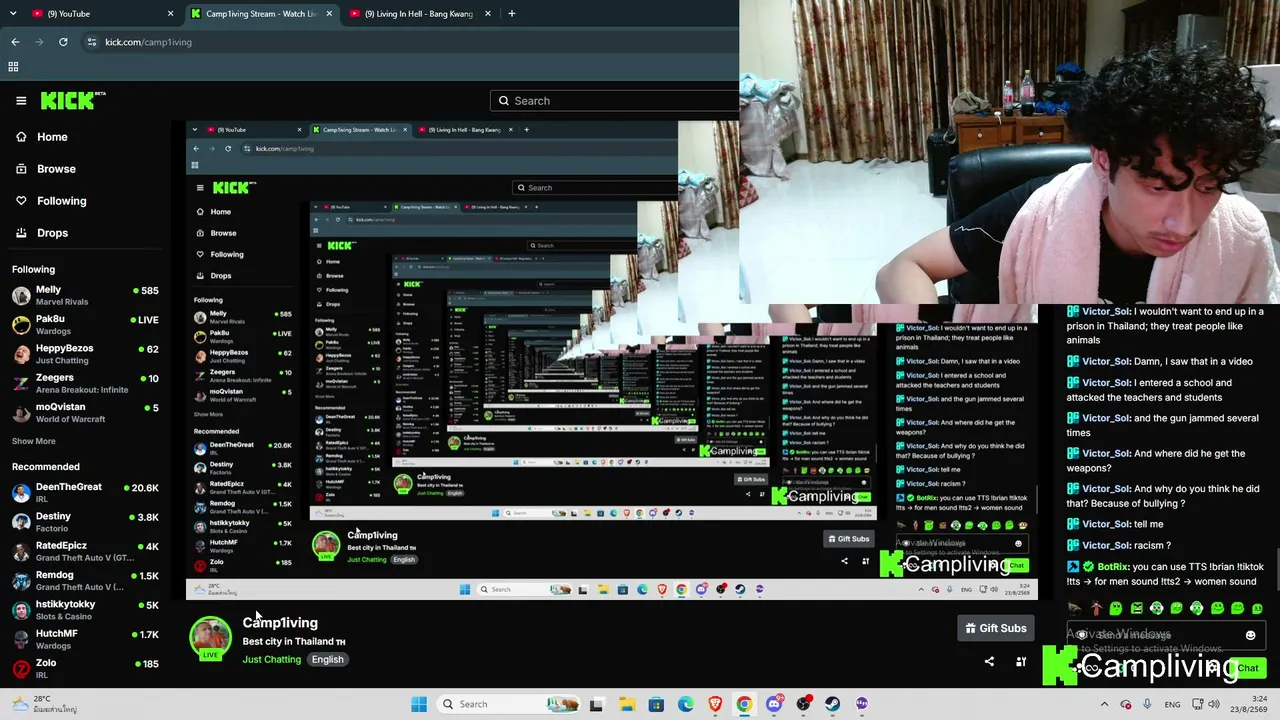Open RatedEpicz channel in Recommended list

click(85, 551)
